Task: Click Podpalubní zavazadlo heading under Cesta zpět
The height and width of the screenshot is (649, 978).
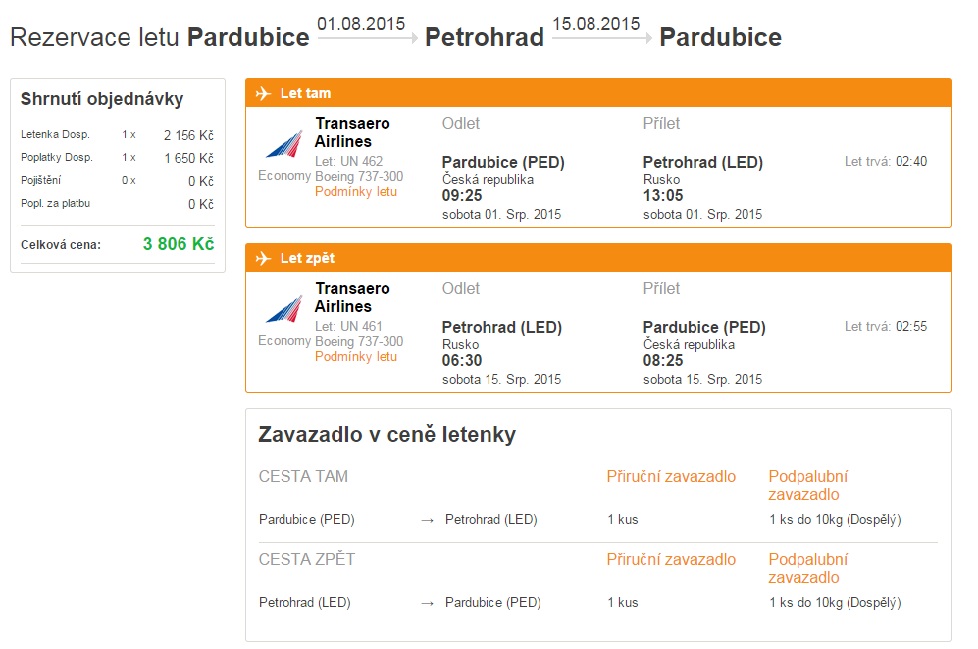Action: click(x=808, y=569)
